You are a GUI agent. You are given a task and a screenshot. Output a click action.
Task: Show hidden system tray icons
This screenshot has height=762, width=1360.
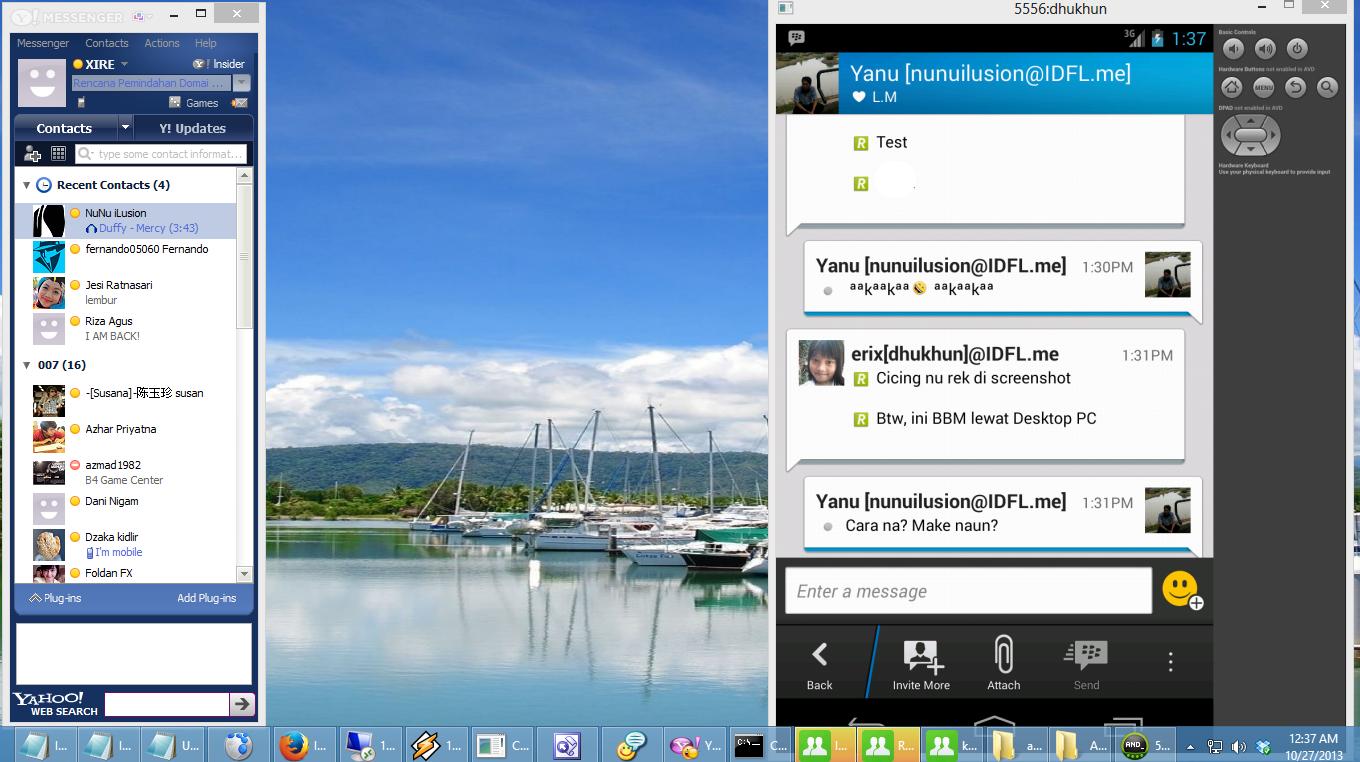pos(1190,746)
